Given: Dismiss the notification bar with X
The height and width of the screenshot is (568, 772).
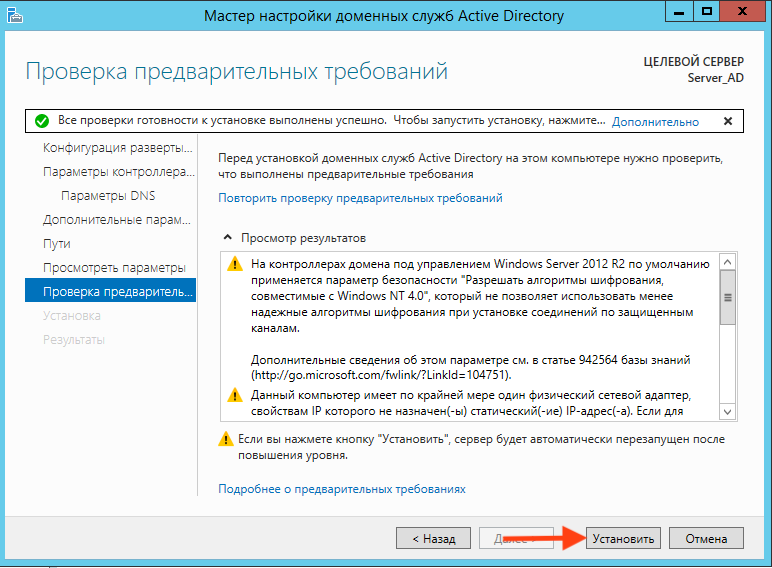Looking at the screenshot, I should pos(727,121).
